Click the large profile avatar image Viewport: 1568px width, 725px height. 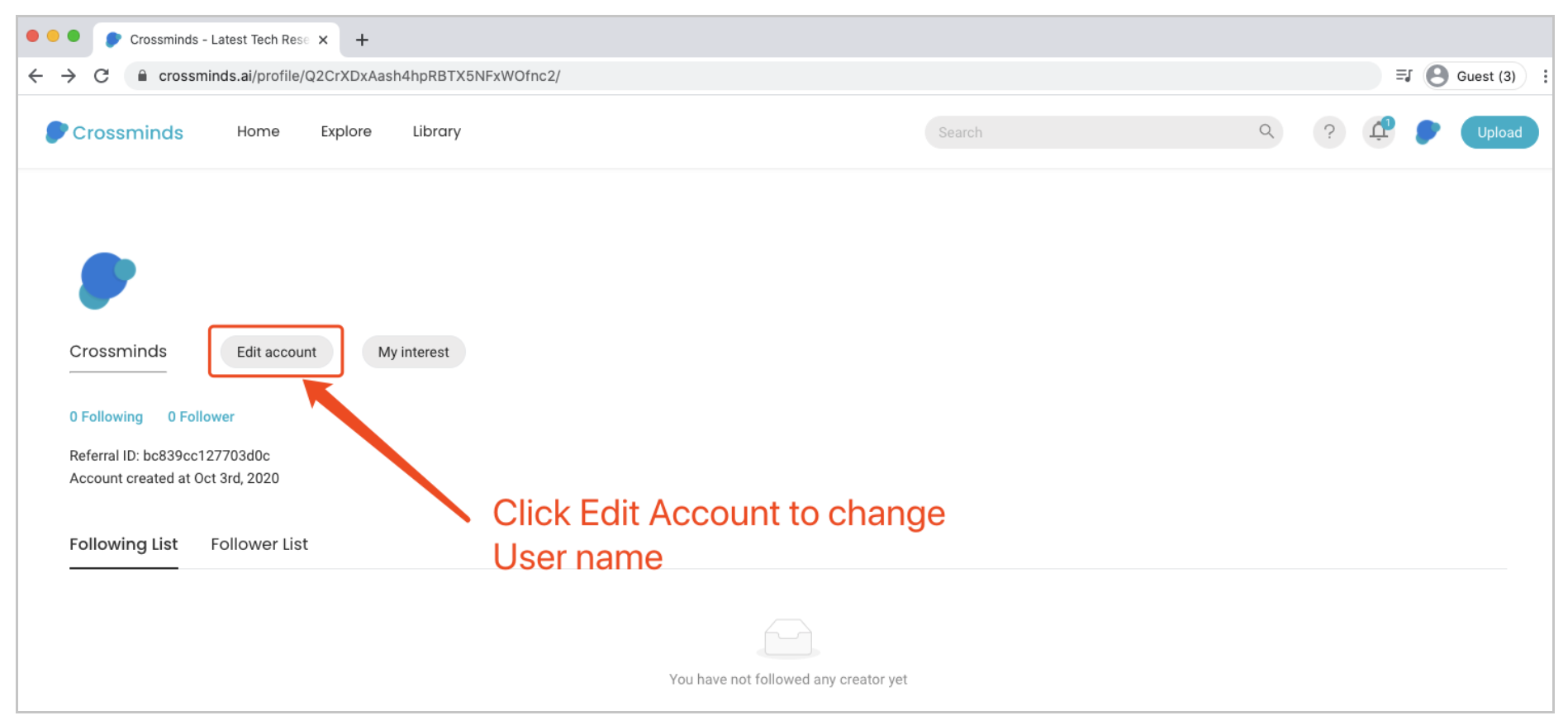pyautogui.click(x=107, y=281)
